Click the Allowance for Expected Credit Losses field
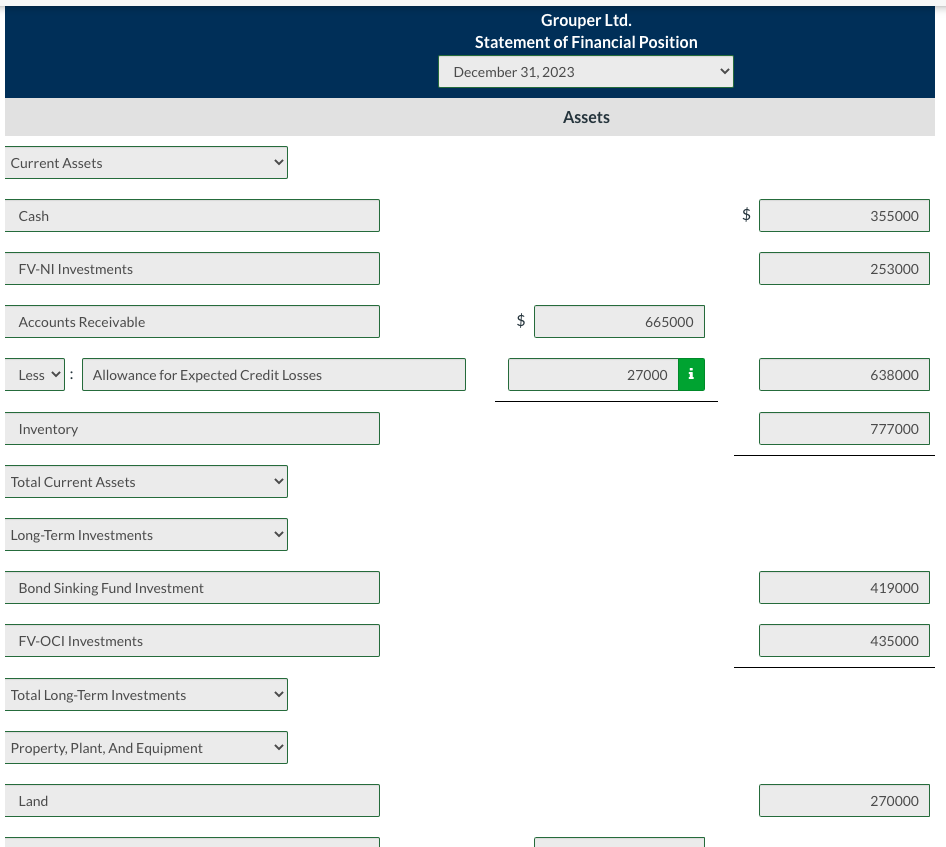The width and height of the screenshot is (946, 847). pyautogui.click(x=274, y=375)
